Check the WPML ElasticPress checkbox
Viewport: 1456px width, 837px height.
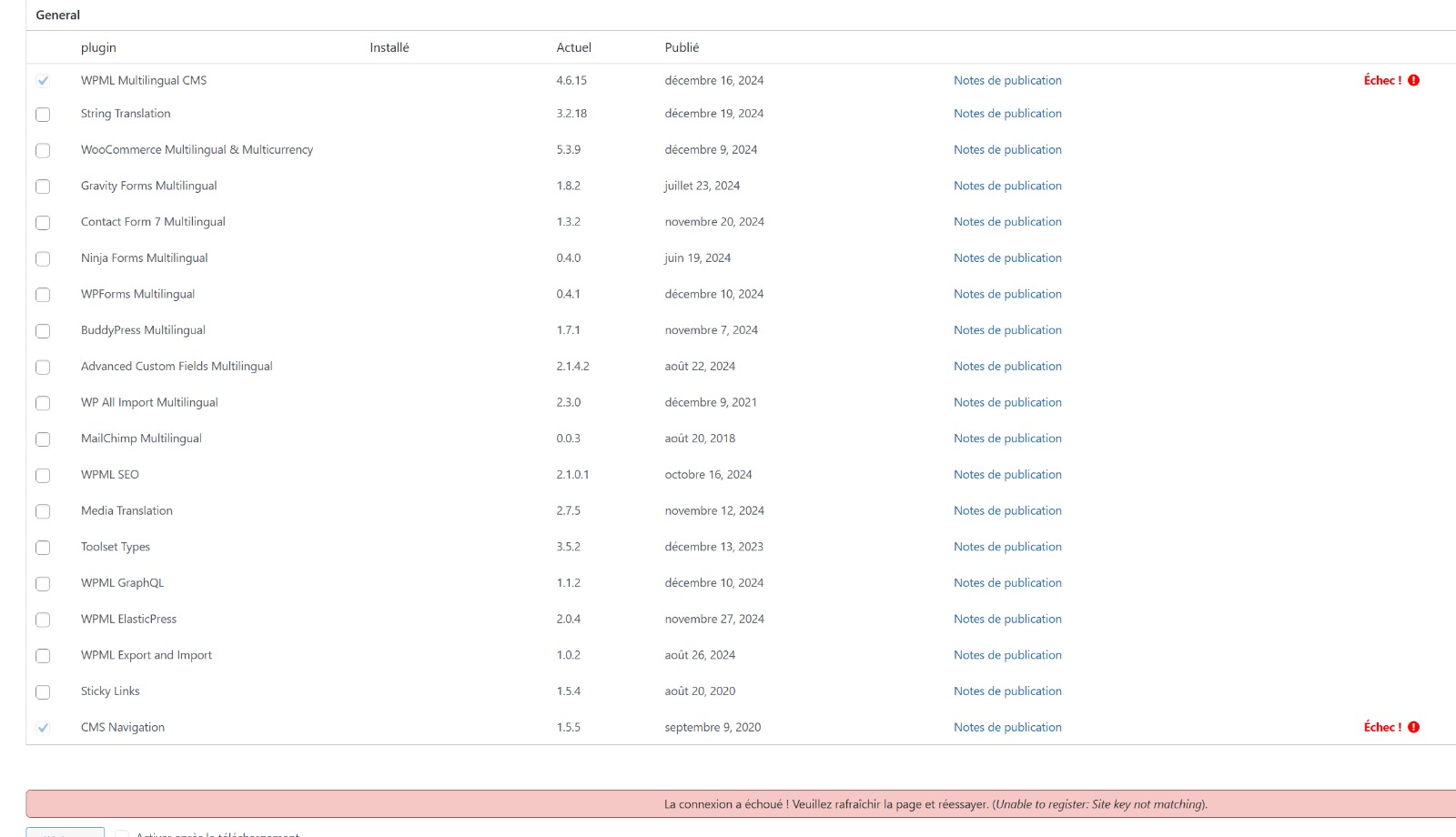coord(43,620)
